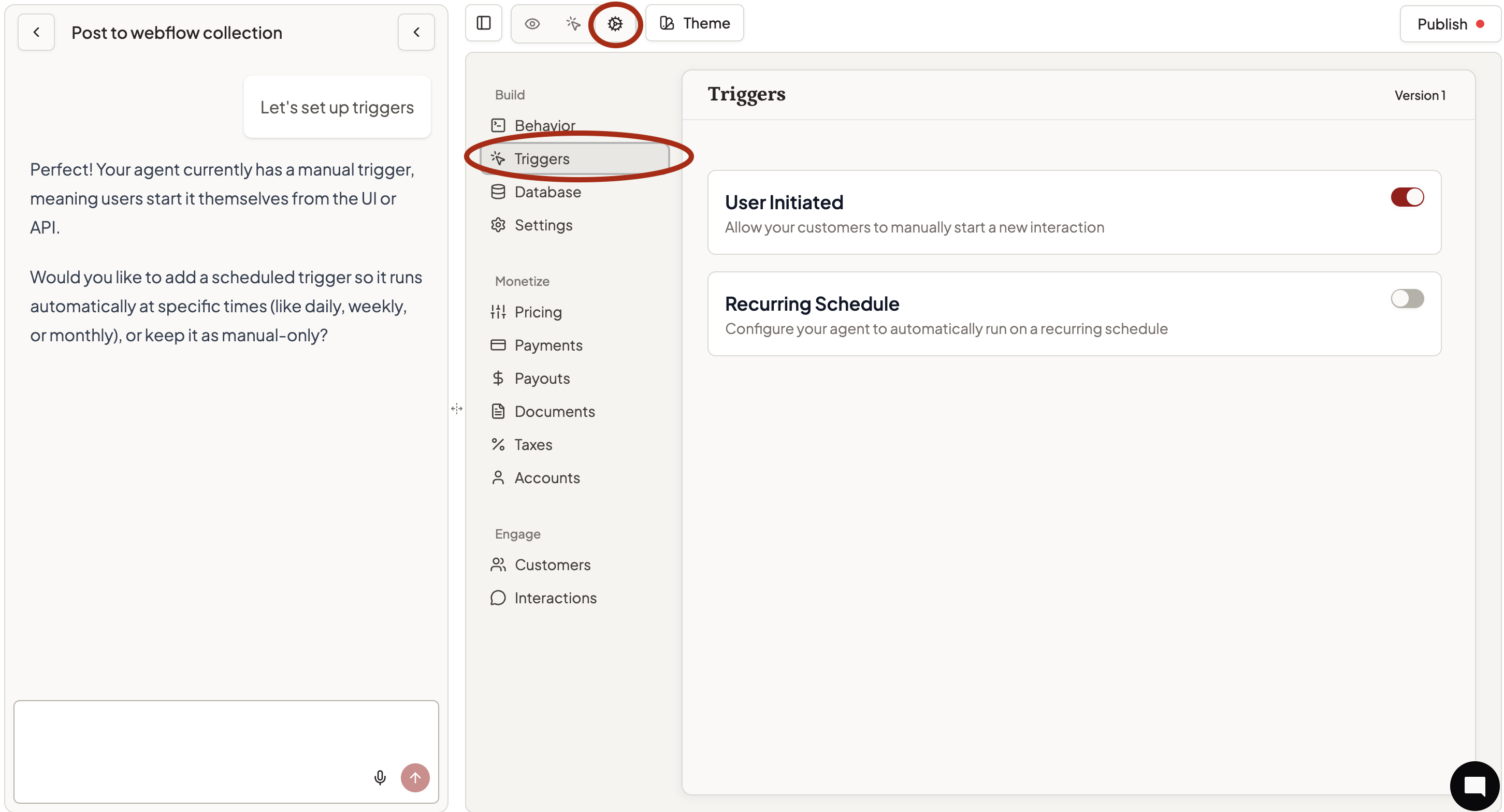Disable the User Initiated trigger
1504x812 pixels.
click(x=1407, y=197)
